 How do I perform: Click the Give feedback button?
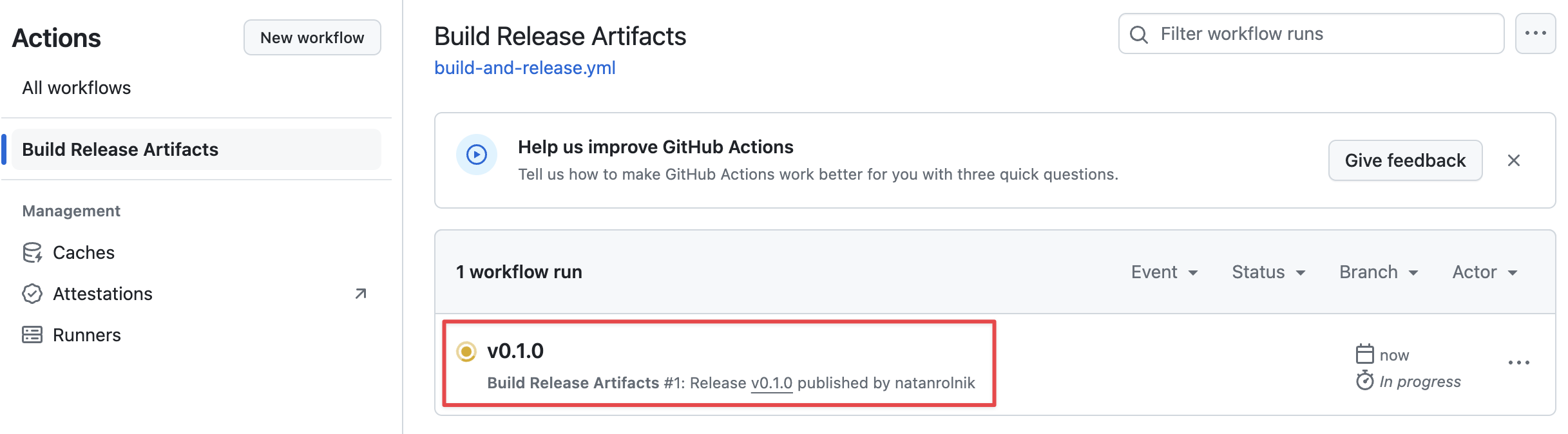click(x=1405, y=160)
